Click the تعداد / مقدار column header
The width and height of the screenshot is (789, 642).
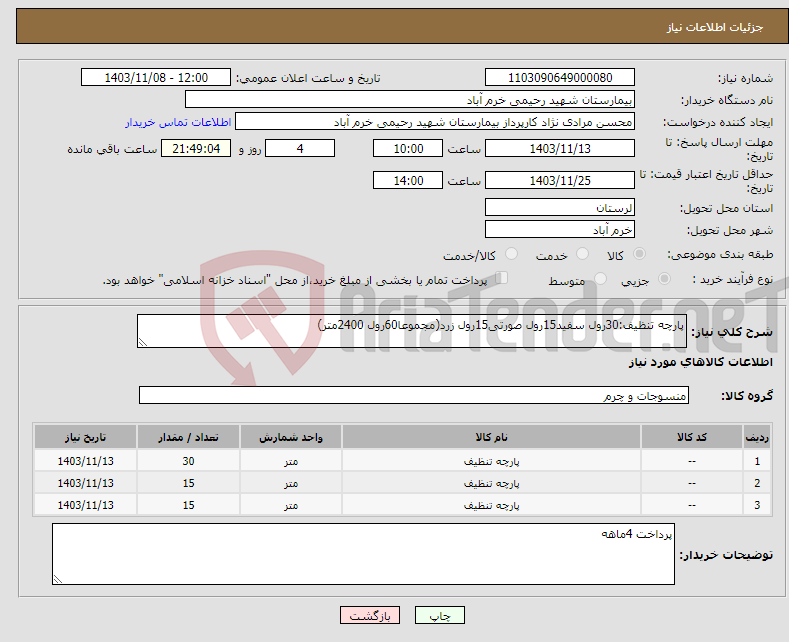188,437
